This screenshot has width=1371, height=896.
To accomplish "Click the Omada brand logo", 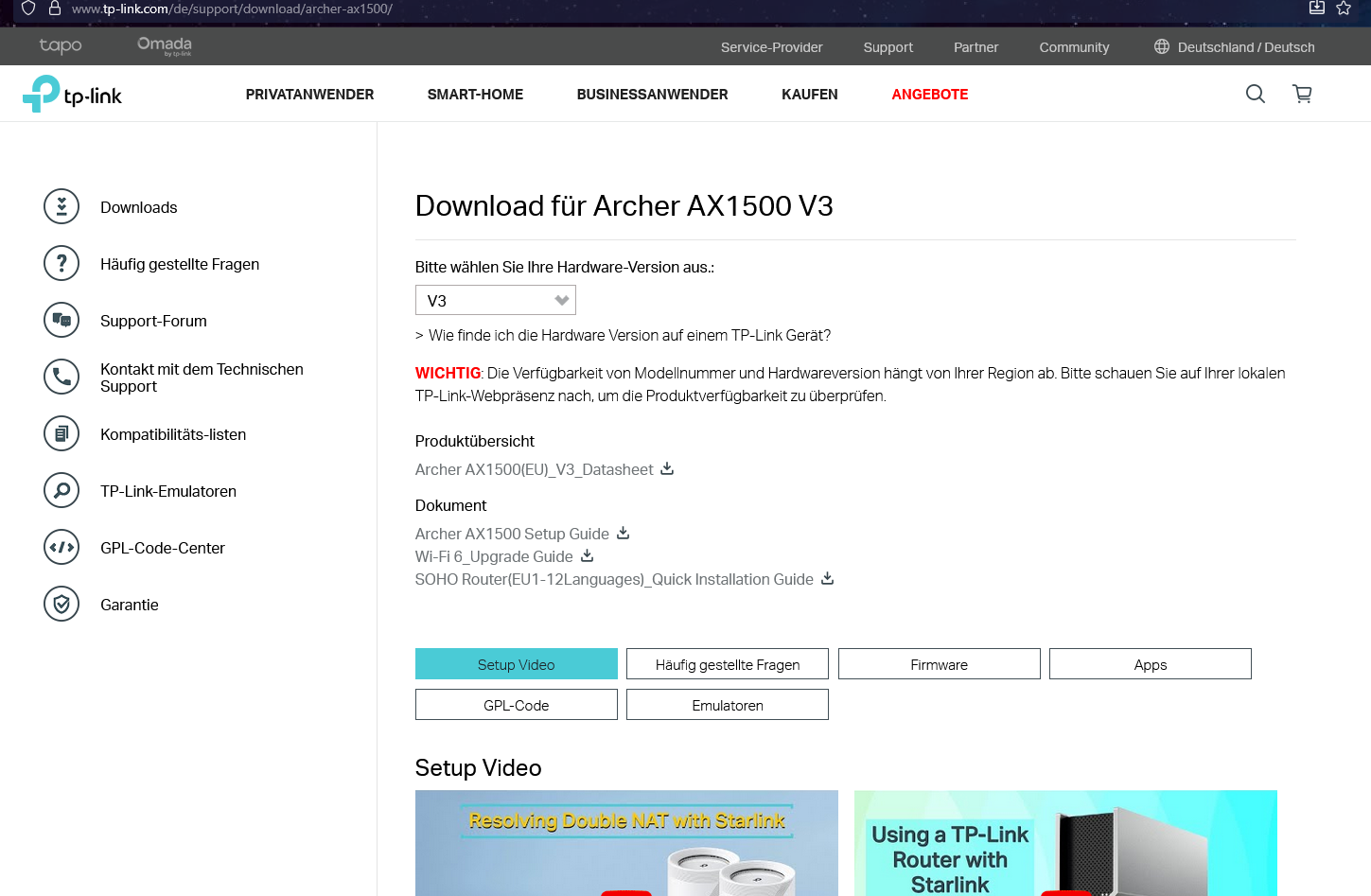I will tap(165, 45).
